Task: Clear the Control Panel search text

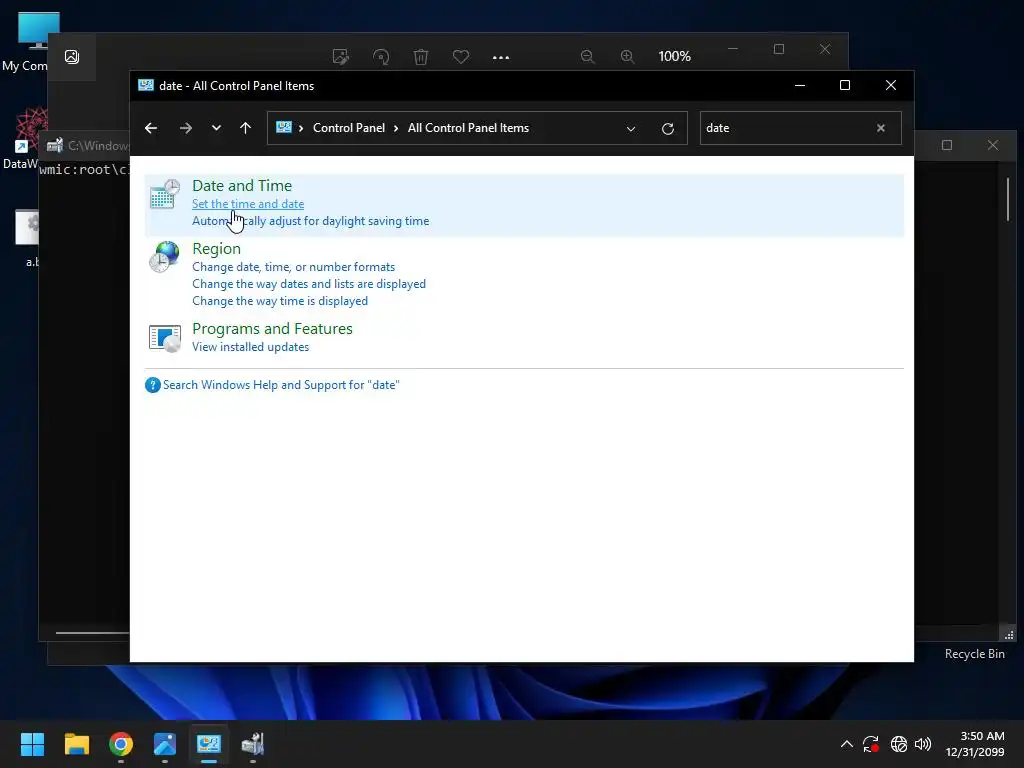Action: (880, 128)
